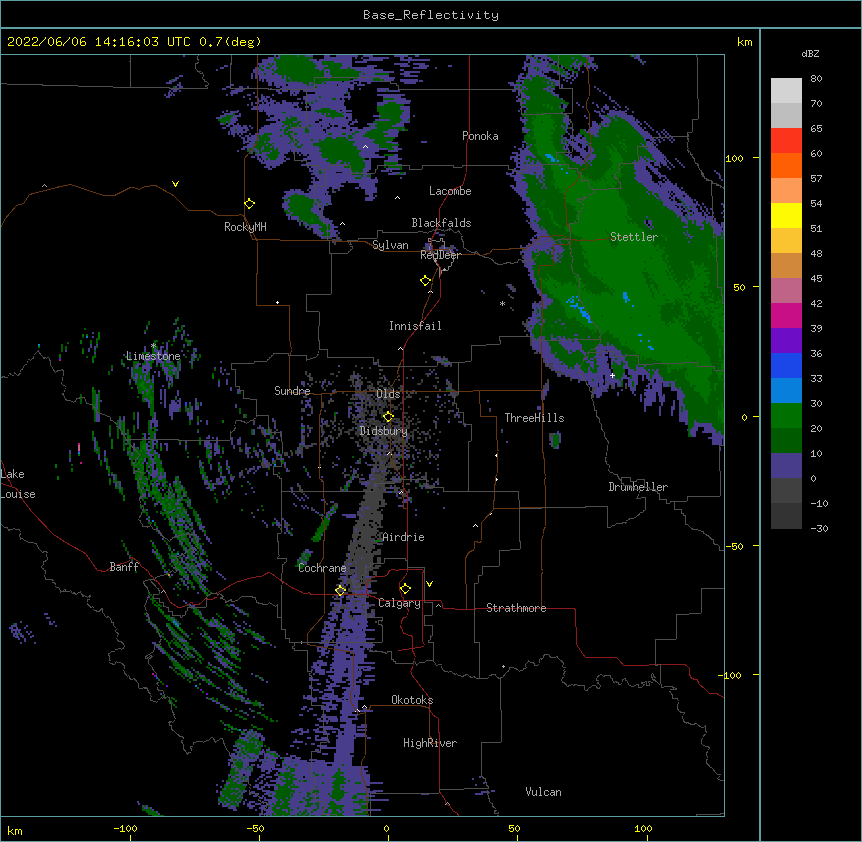Click the -30 value on dBZ legend

[x=819, y=528]
